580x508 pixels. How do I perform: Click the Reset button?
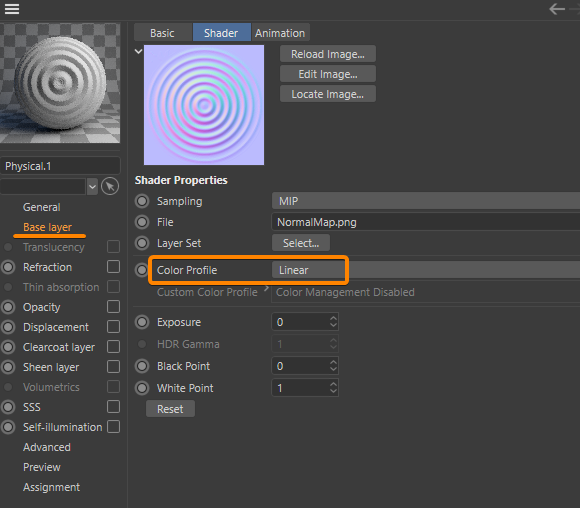point(170,409)
